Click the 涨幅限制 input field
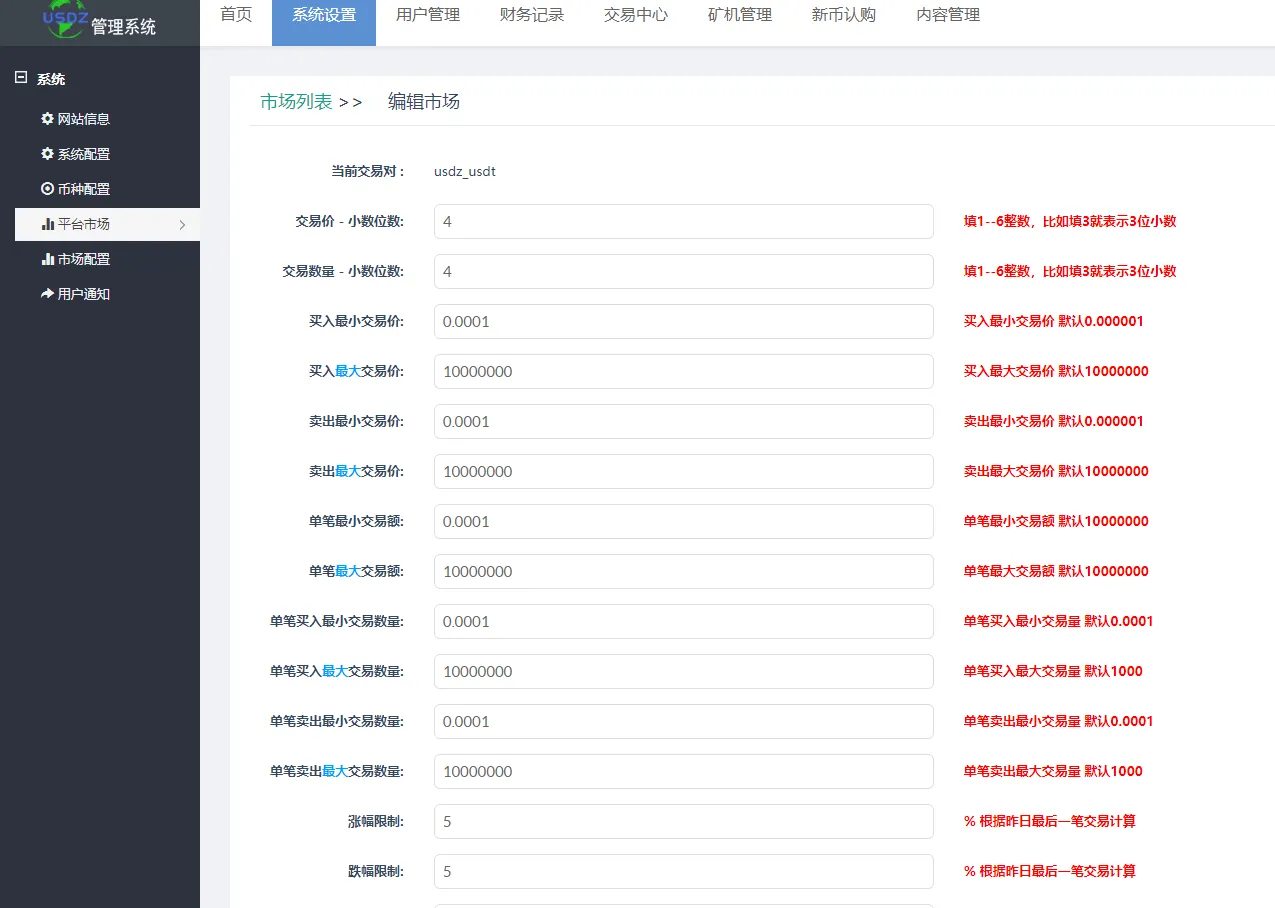 [x=683, y=821]
